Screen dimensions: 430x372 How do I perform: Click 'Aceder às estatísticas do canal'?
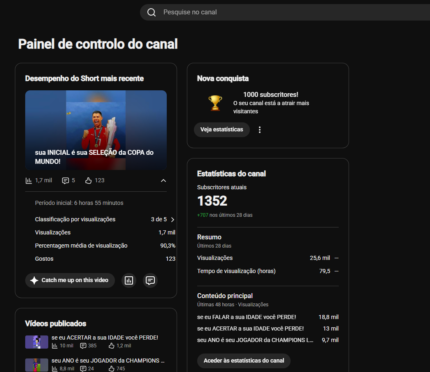click(x=244, y=361)
